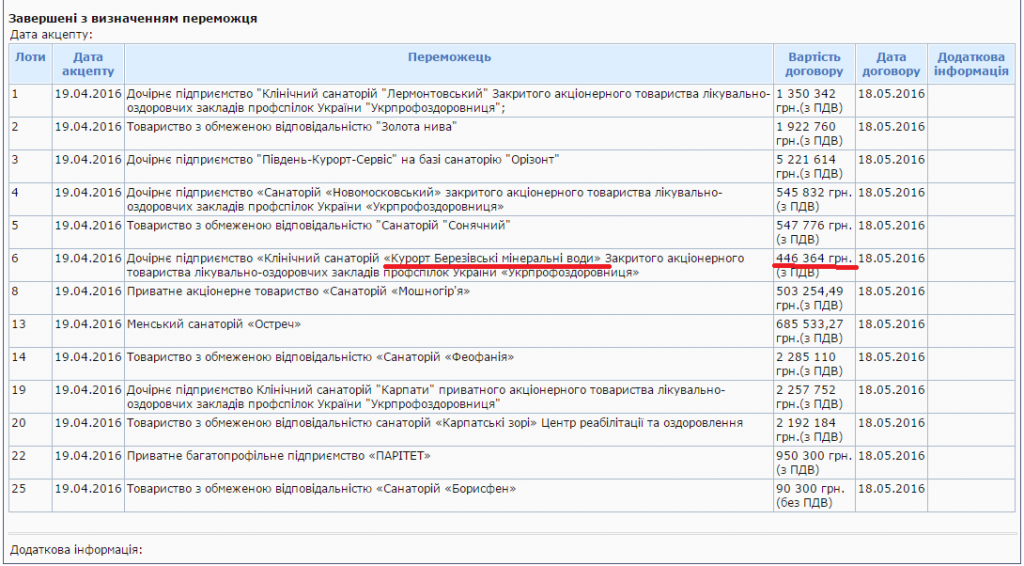The image size is (1024, 566).
Task: Click the "Додаткова інформація" column header
Action: [x=971, y=64]
